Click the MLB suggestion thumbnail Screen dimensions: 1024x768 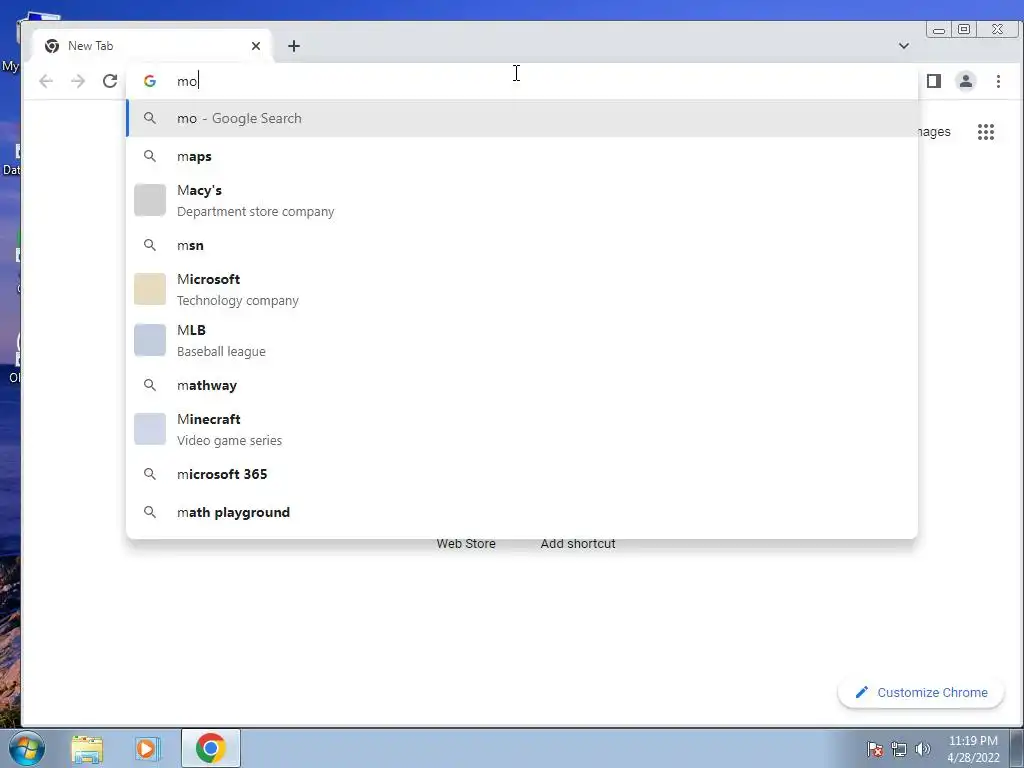[150, 340]
